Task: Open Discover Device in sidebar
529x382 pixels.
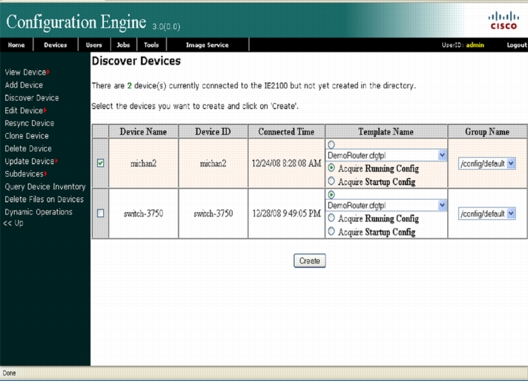Action: pos(32,98)
